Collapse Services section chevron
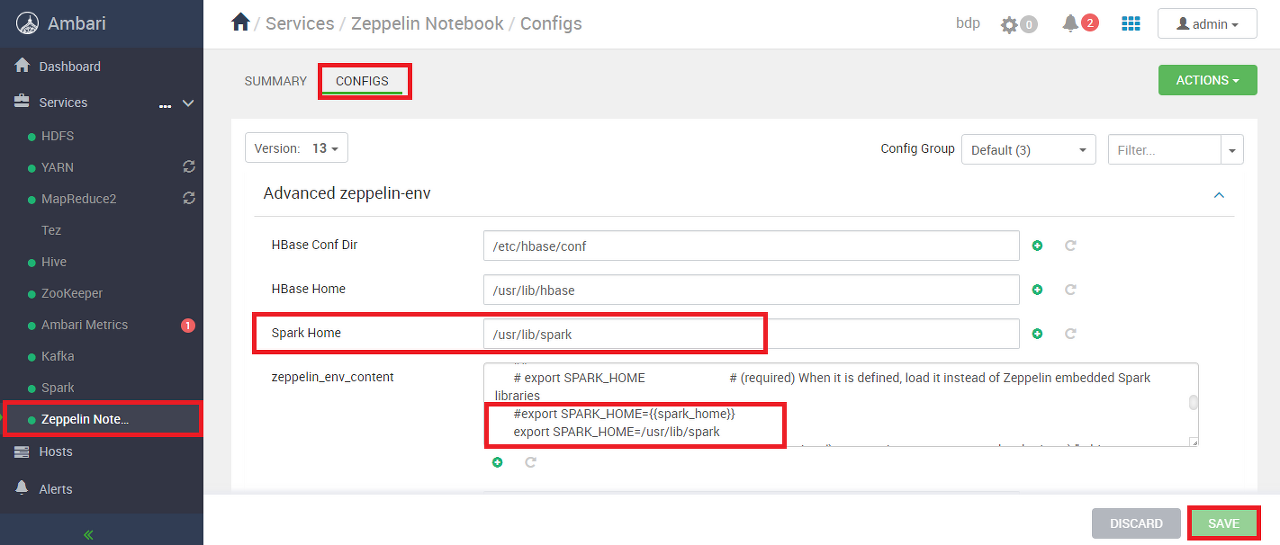This screenshot has width=1280, height=545. 188,103
